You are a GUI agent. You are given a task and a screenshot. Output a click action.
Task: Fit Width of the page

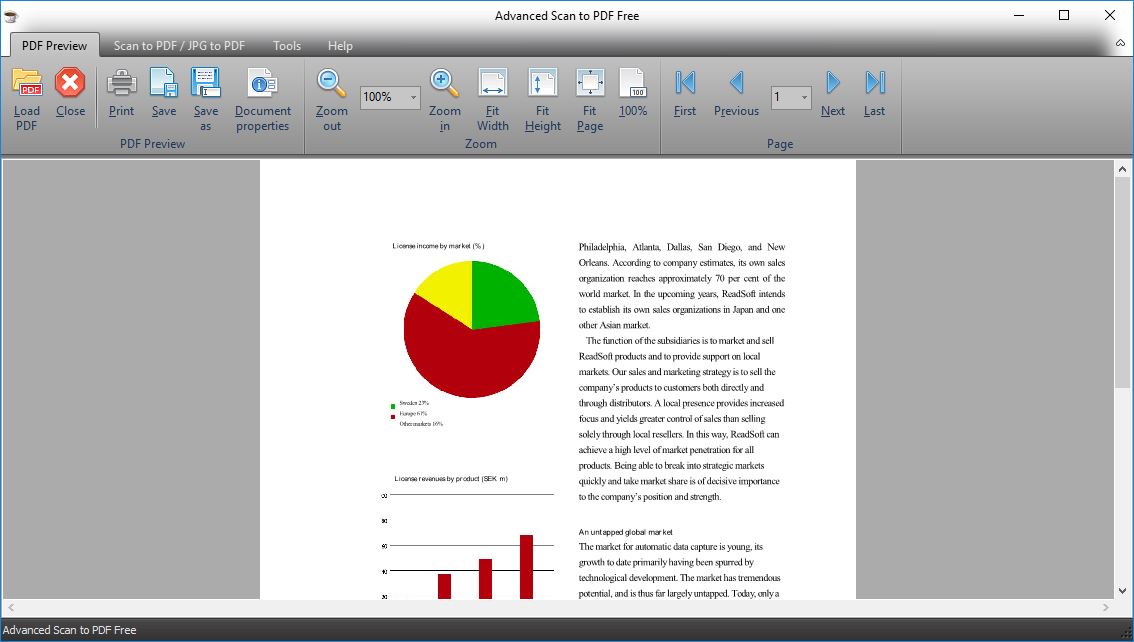point(493,82)
